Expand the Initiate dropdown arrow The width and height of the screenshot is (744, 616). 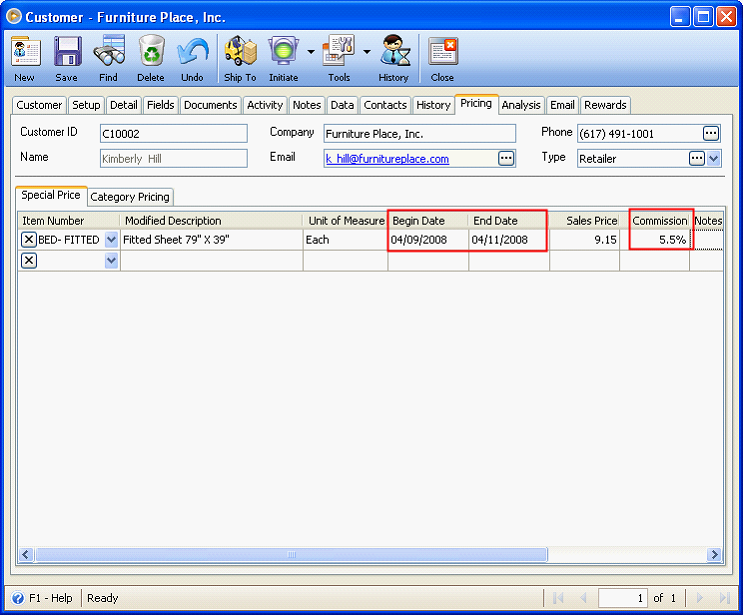tap(311, 51)
